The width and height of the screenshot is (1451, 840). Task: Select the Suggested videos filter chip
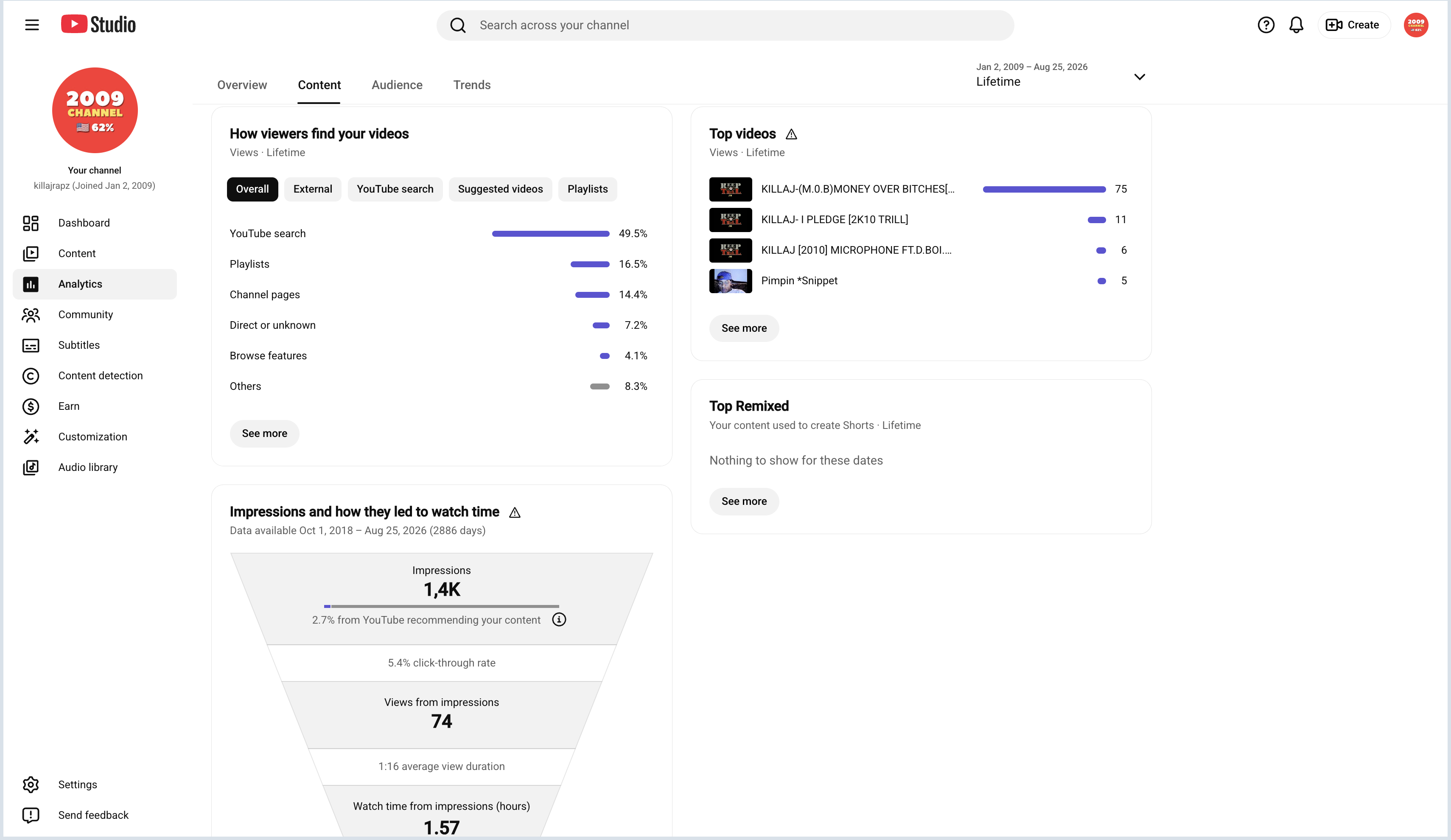500,189
